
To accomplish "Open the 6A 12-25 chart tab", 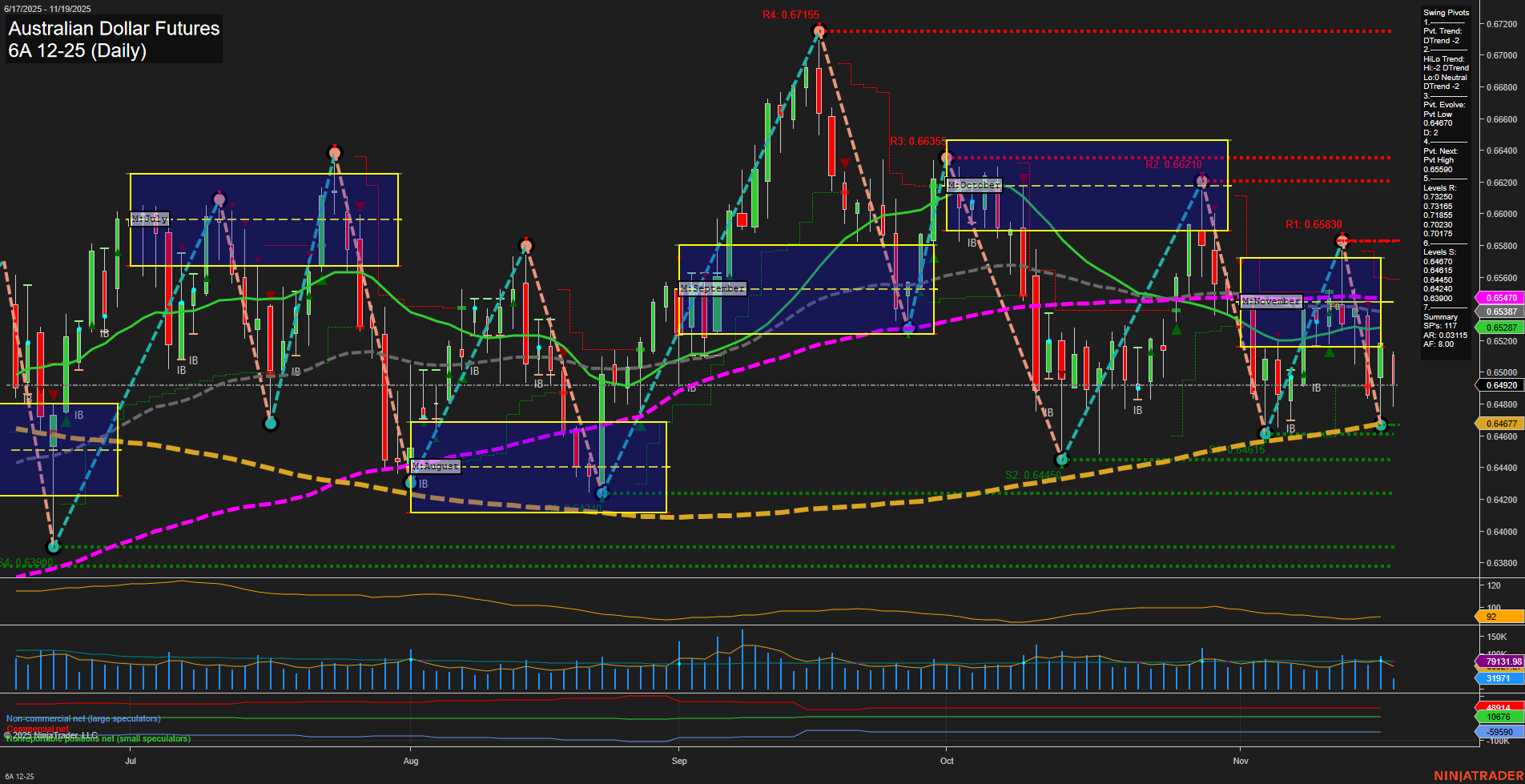I will [x=19, y=776].
